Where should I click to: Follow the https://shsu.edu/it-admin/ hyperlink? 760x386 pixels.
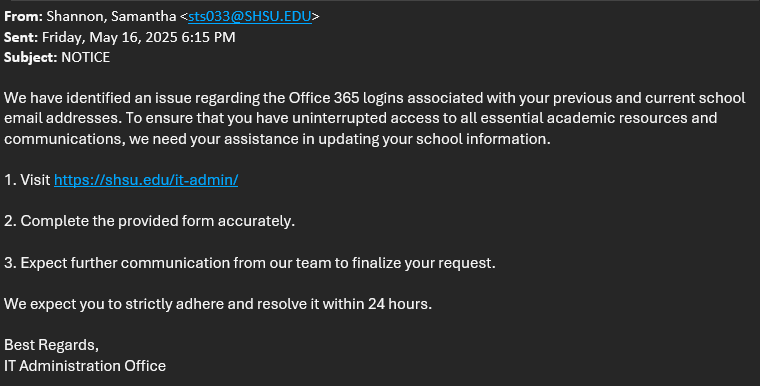[146, 180]
